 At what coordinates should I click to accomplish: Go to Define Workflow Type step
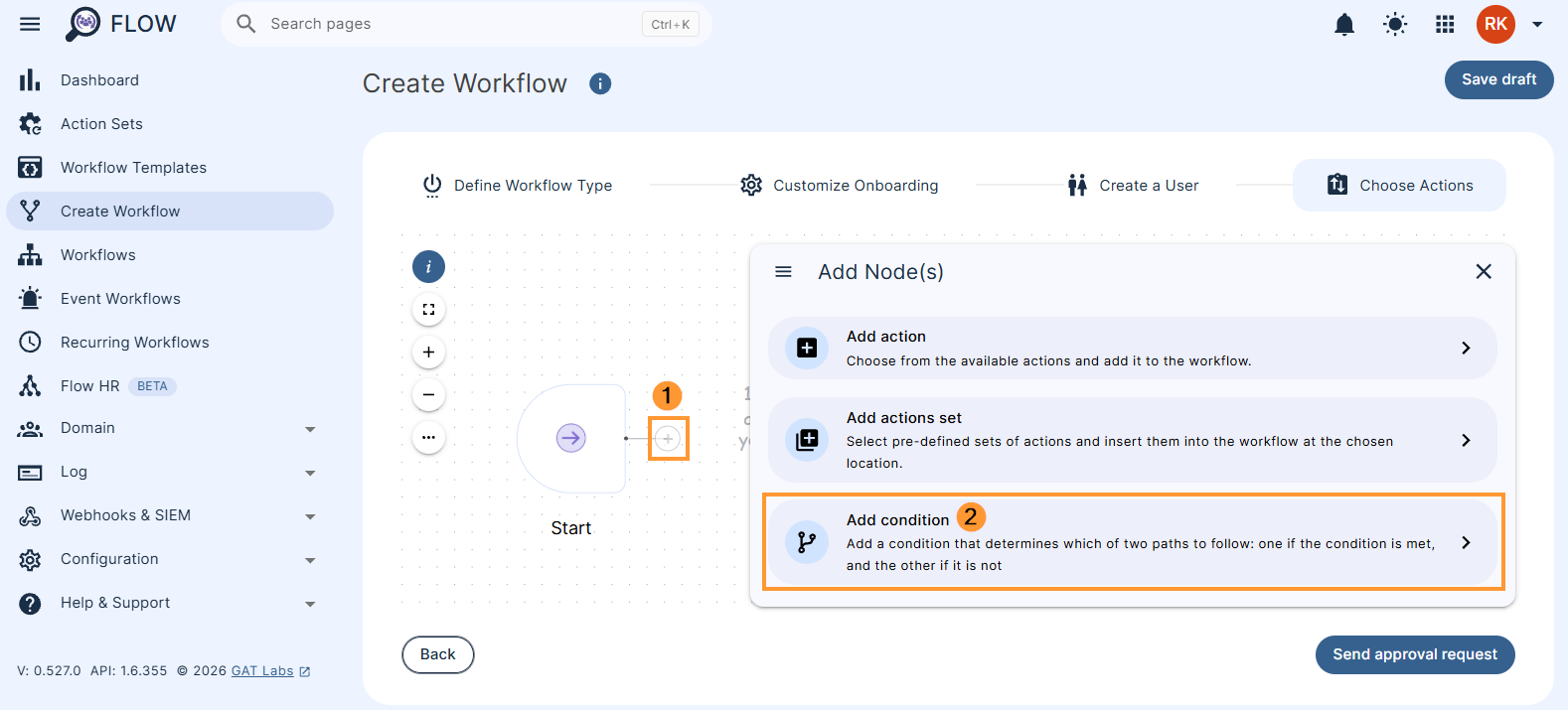(x=517, y=185)
